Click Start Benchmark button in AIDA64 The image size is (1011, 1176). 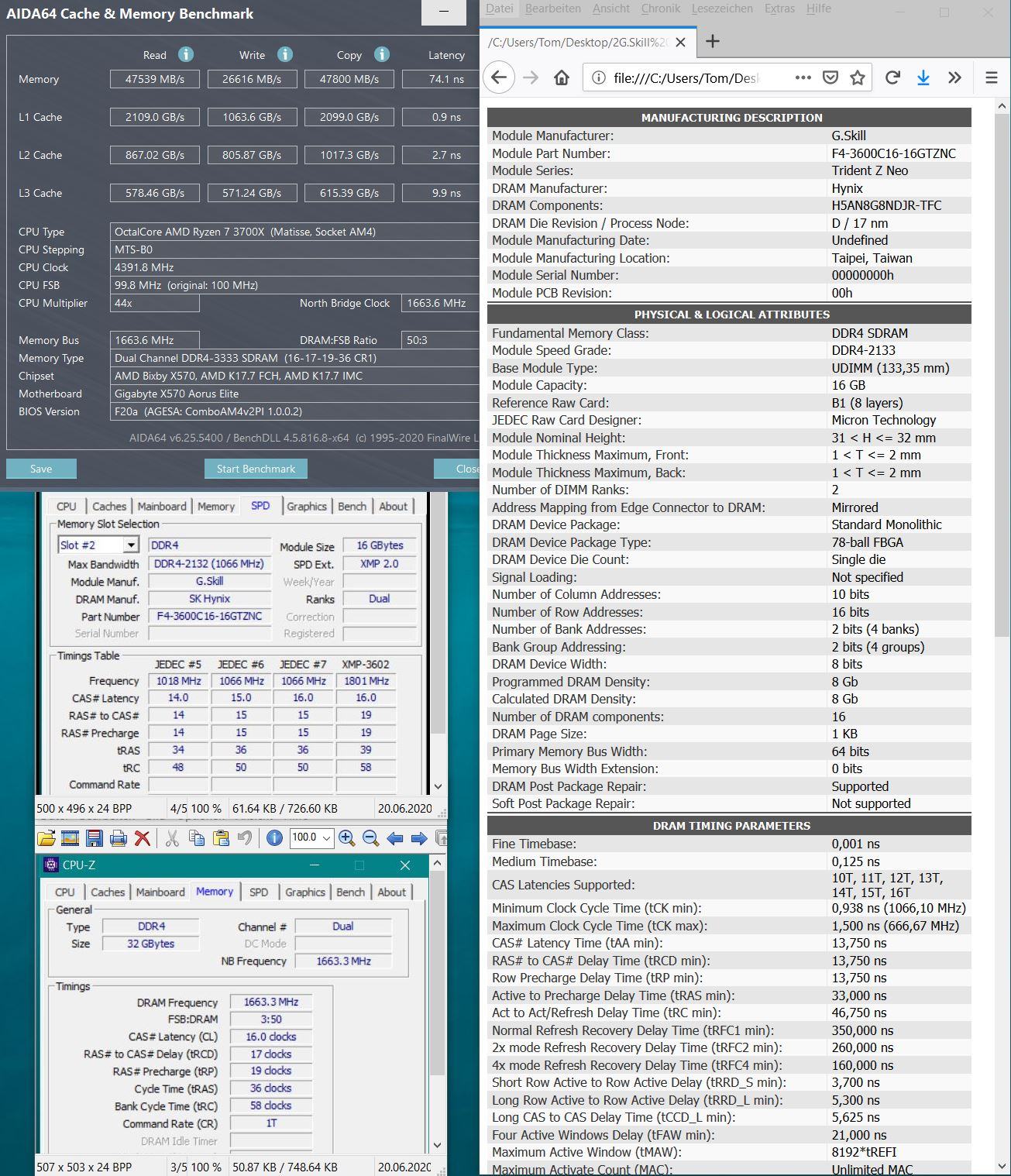click(x=256, y=469)
